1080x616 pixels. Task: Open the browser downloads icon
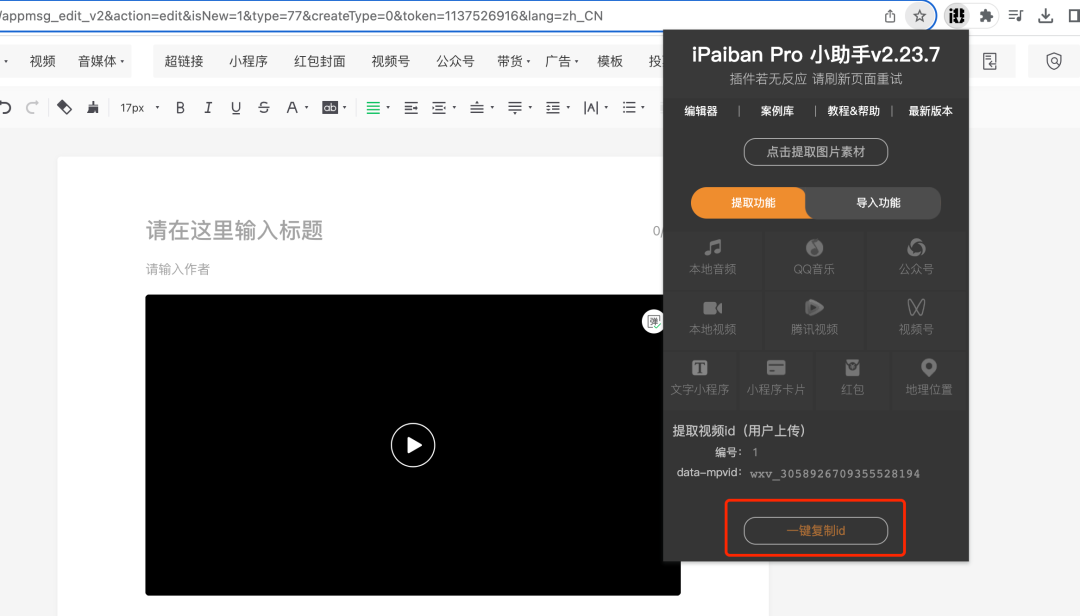point(1046,16)
